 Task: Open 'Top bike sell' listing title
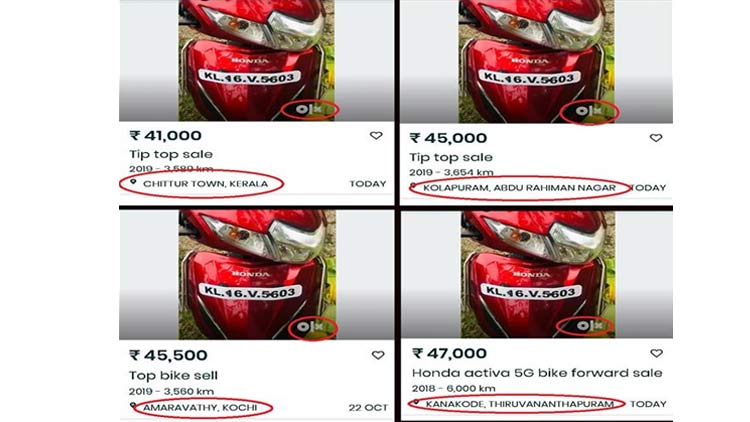click(173, 376)
